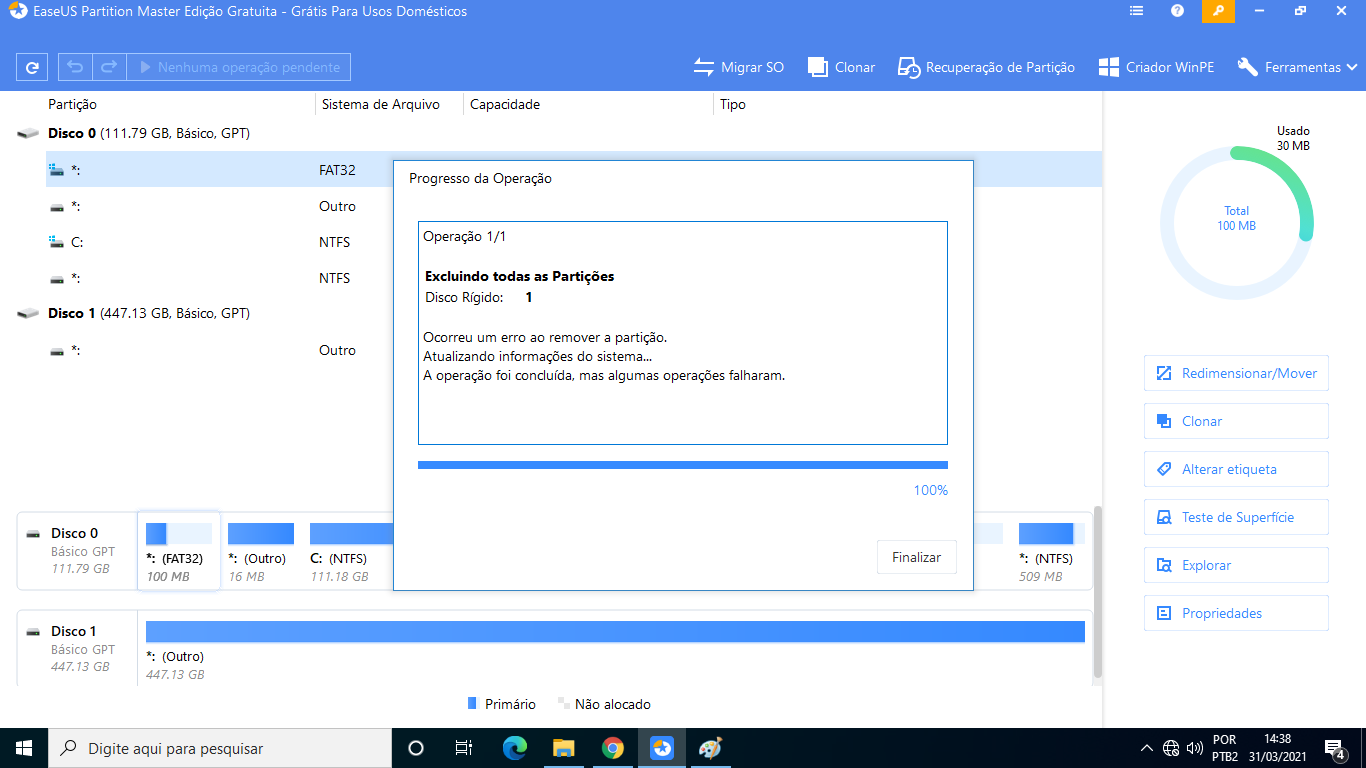Open Paint app from taskbar

click(x=710, y=748)
